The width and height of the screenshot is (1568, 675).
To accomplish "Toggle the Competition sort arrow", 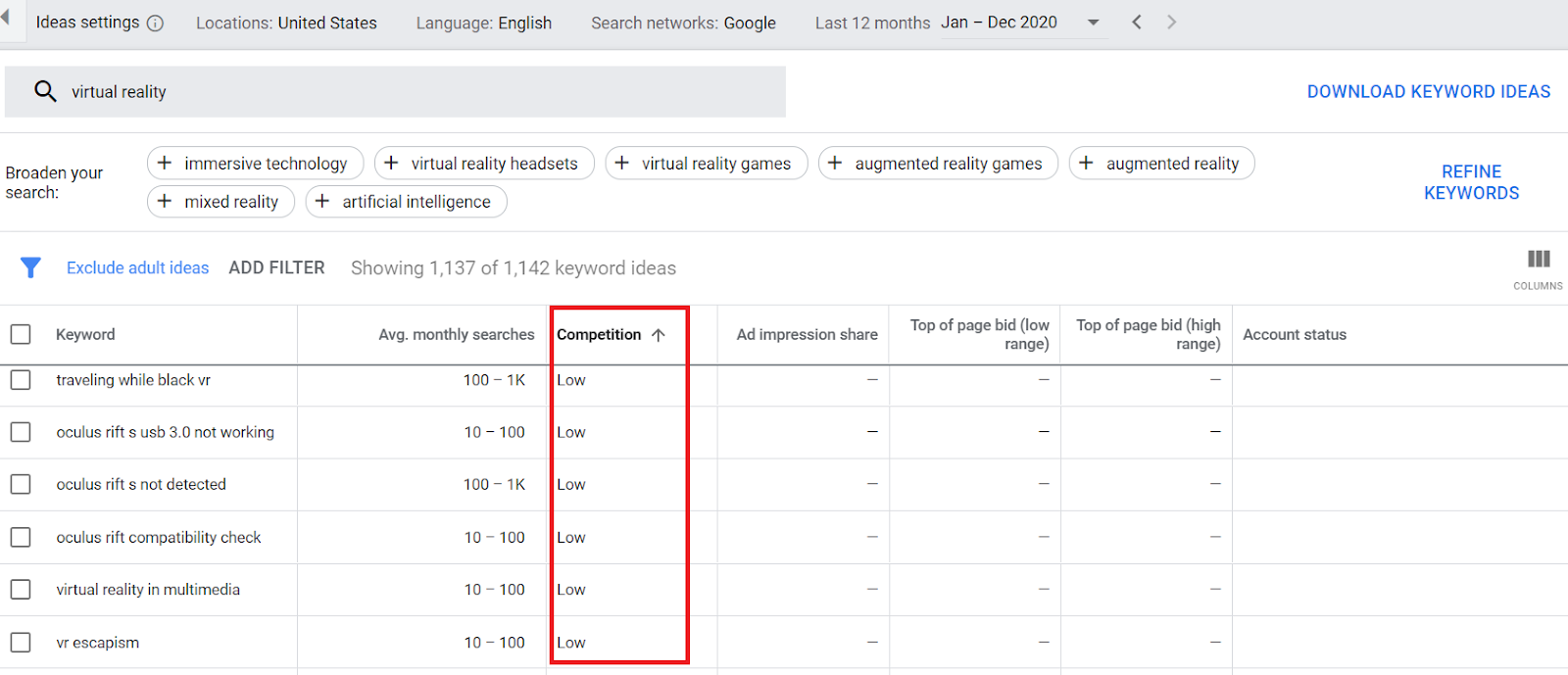I will (x=659, y=335).
